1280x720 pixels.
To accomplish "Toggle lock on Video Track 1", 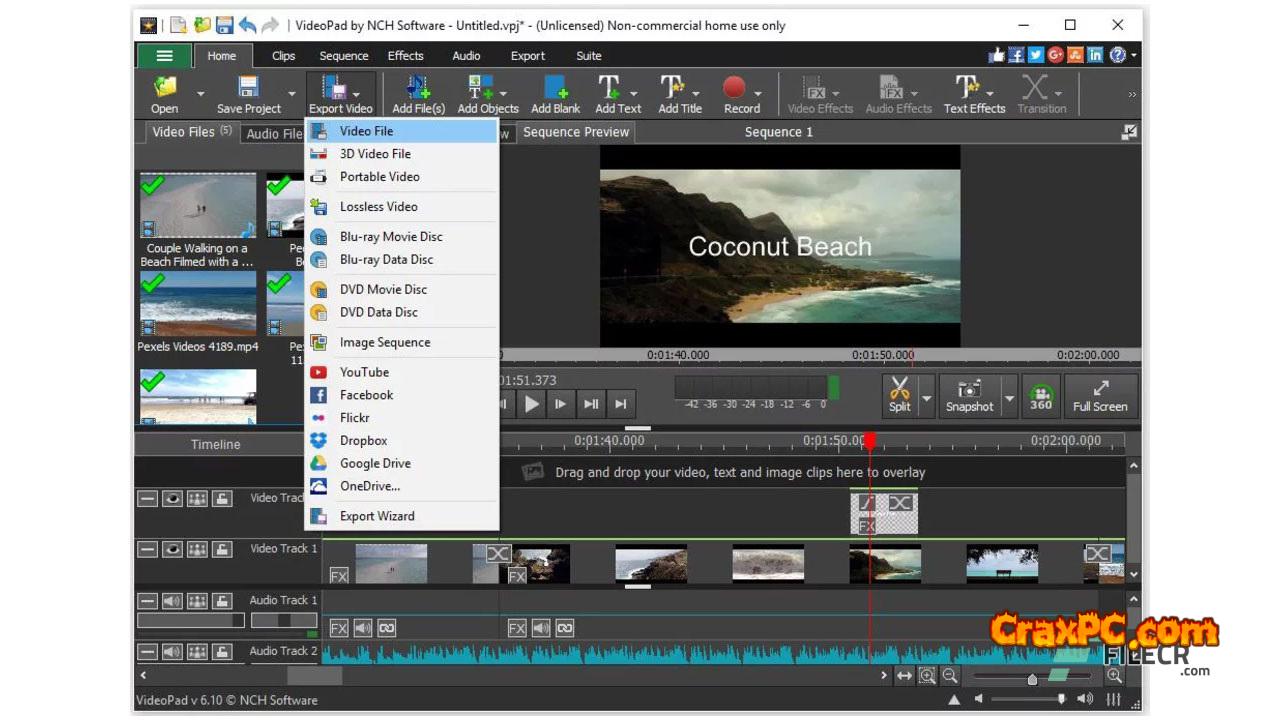I will (x=222, y=549).
